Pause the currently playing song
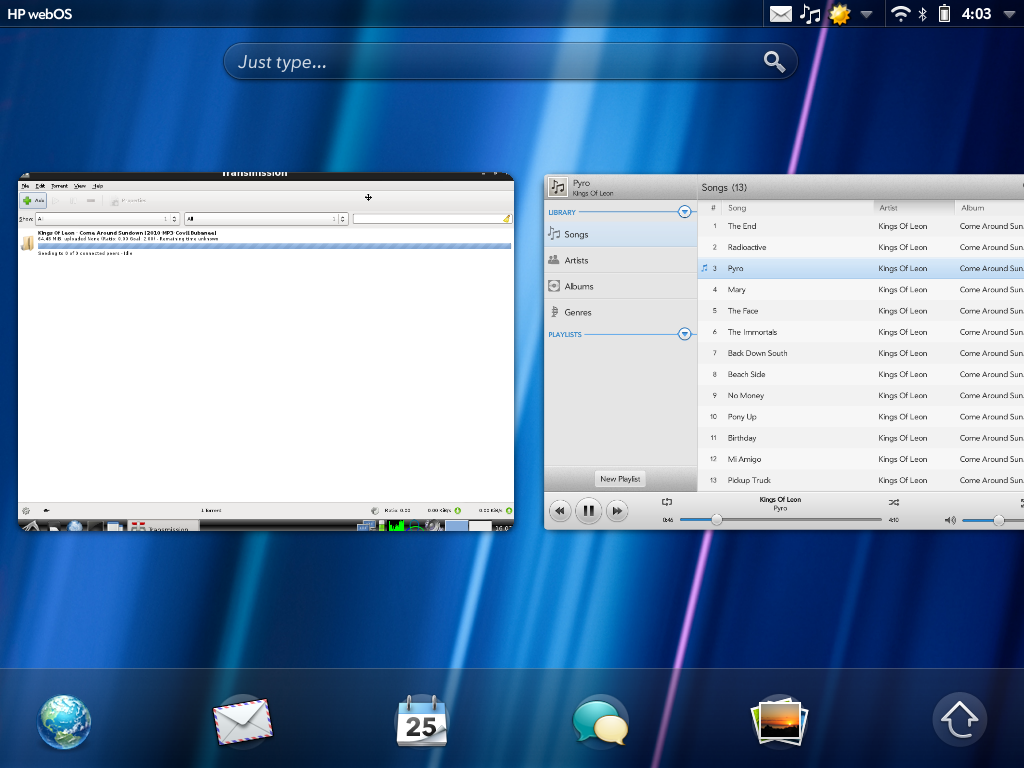This screenshot has height=768, width=1024. click(589, 511)
